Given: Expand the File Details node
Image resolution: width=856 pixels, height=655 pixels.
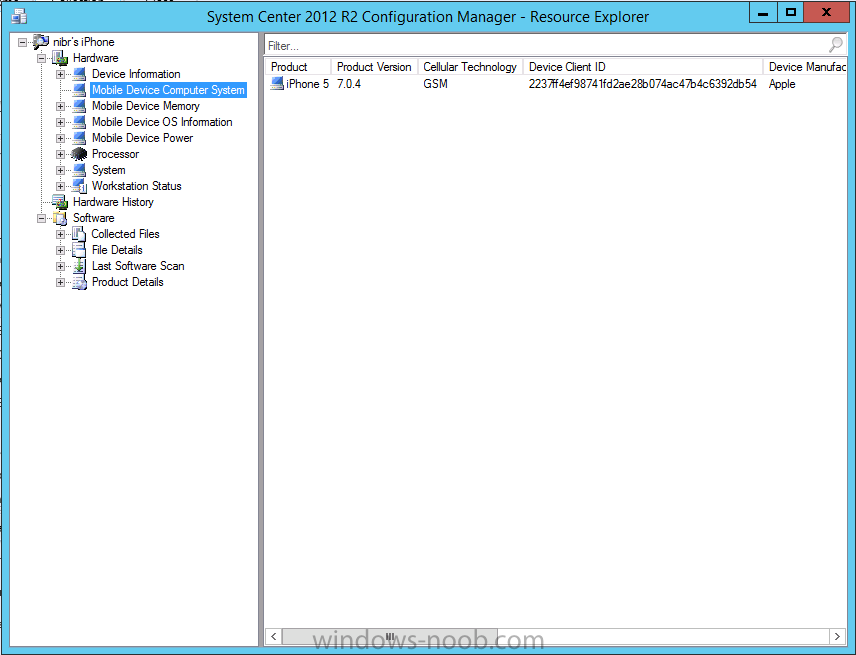Looking at the screenshot, I should click(61, 250).
